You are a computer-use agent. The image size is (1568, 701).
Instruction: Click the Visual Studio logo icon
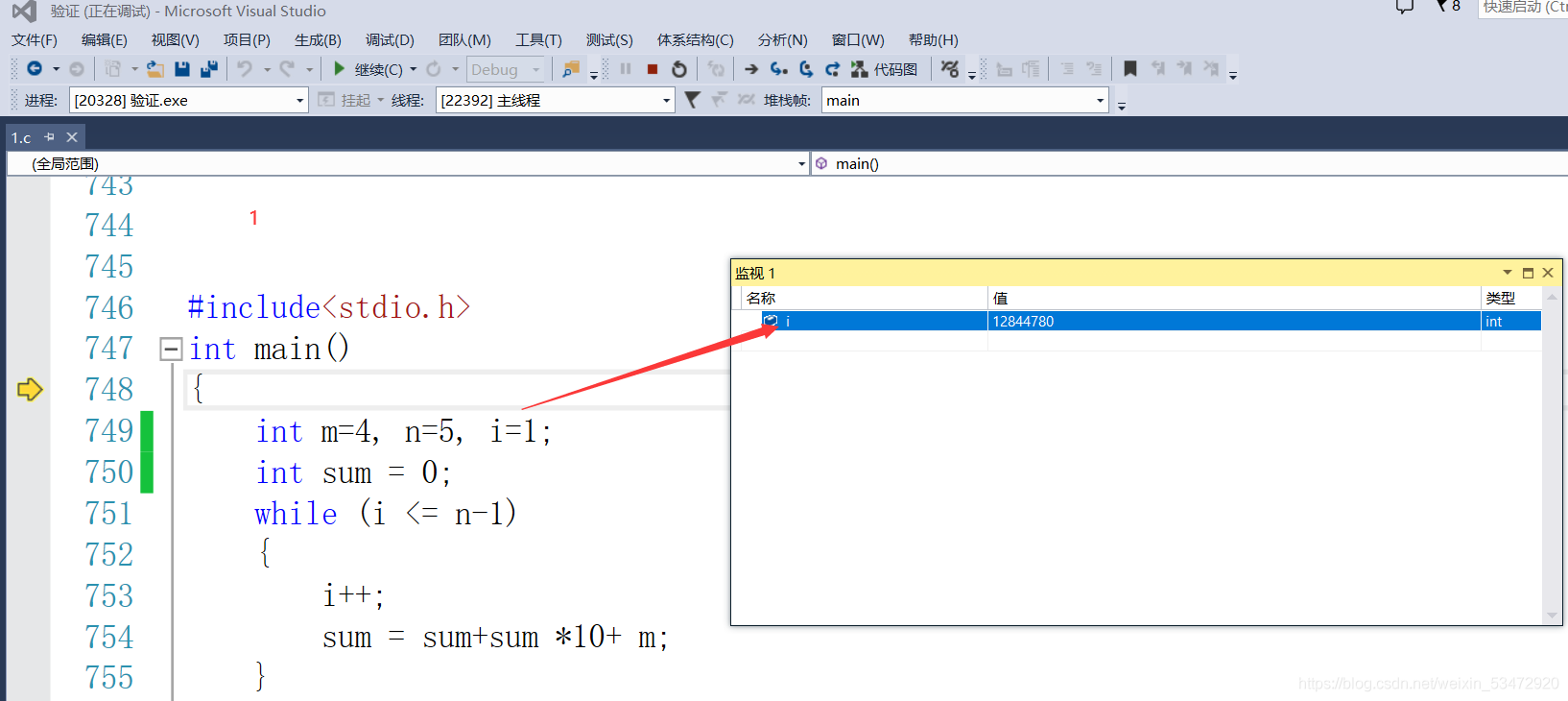click(x=24, y=11)
